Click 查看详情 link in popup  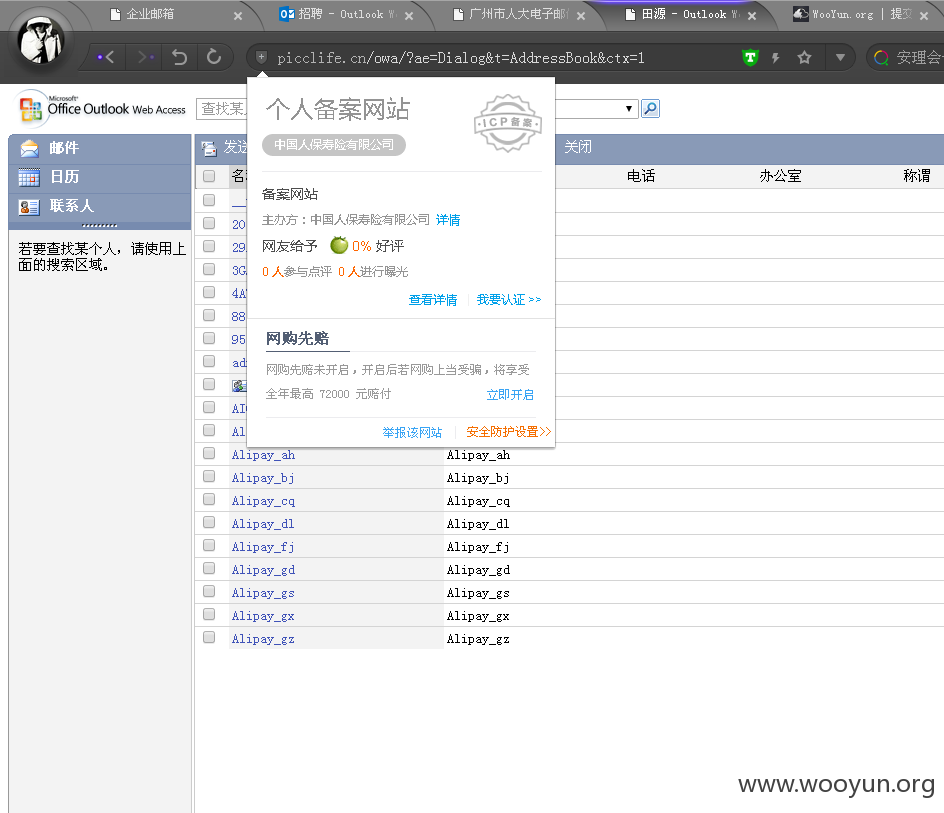coord(433,300)
